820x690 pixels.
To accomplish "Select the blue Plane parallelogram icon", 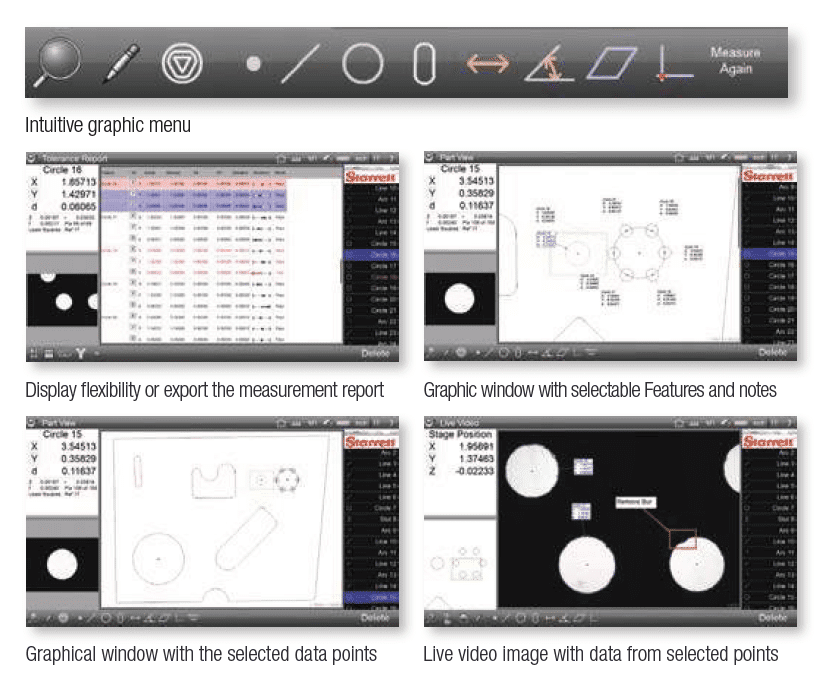I will (611, 64).
